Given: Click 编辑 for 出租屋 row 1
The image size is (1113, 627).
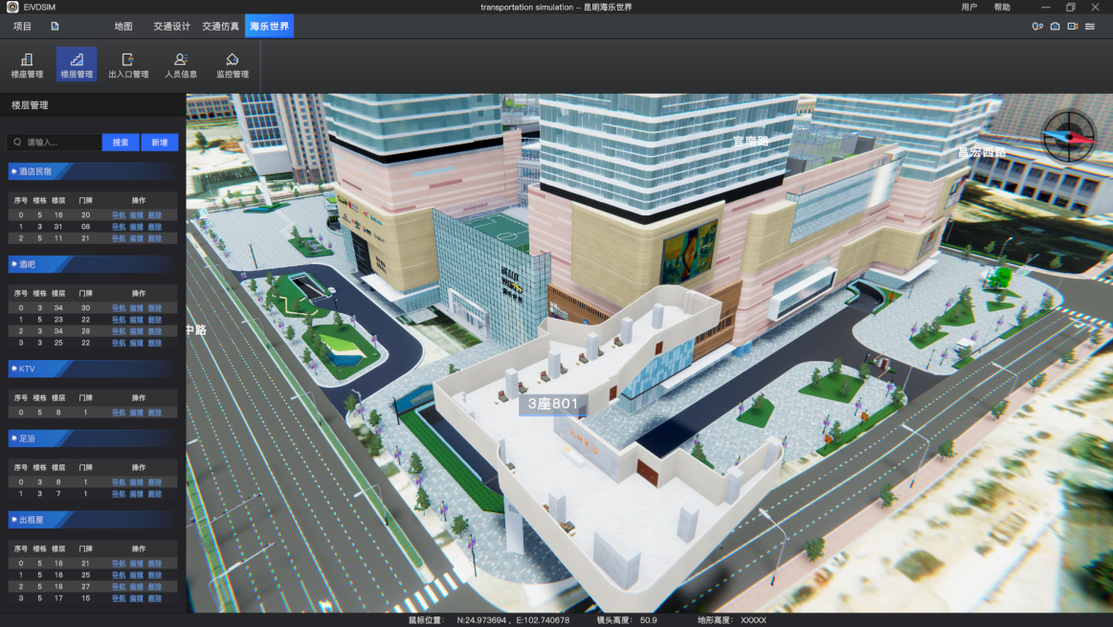Looking at the screenshot, I should click(136, 575).
